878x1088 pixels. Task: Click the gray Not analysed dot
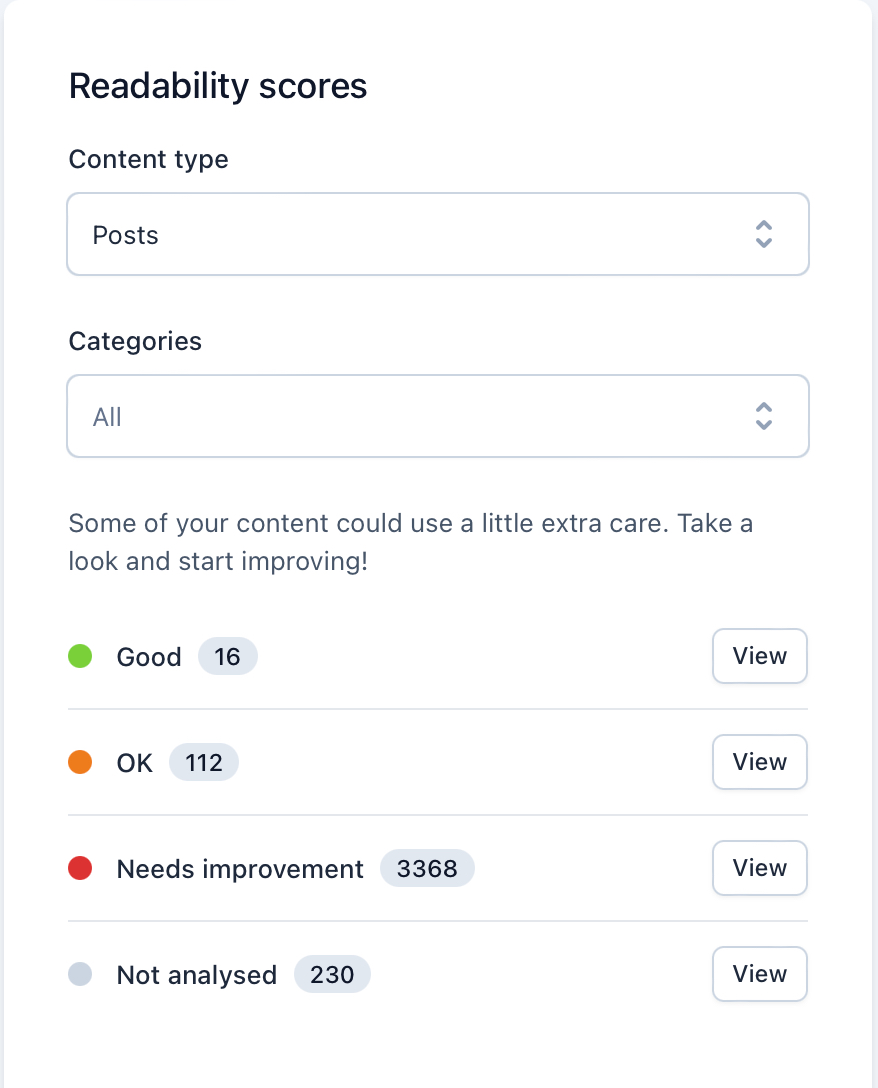(80, 975)
